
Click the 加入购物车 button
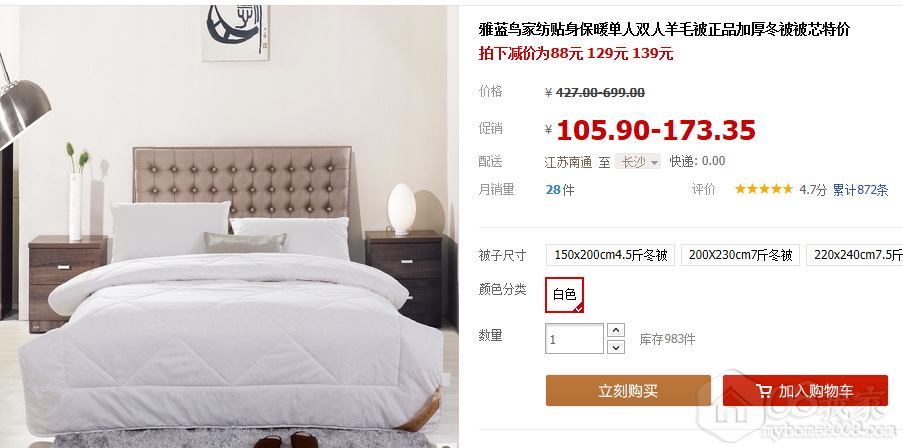[805, 391]
